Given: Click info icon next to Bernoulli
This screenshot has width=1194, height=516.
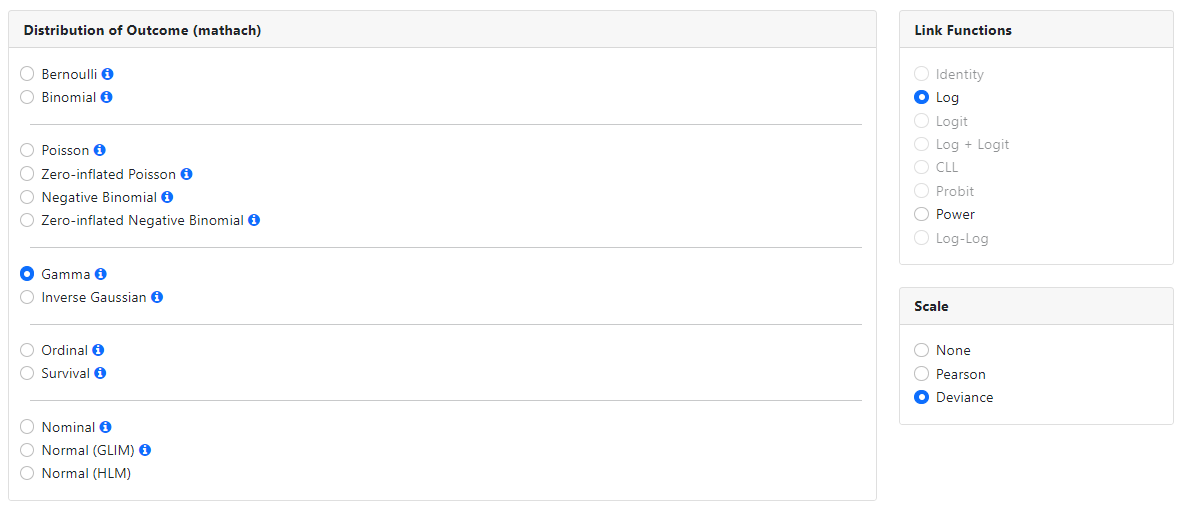Looking at the screenshot, I should (108, 74).
